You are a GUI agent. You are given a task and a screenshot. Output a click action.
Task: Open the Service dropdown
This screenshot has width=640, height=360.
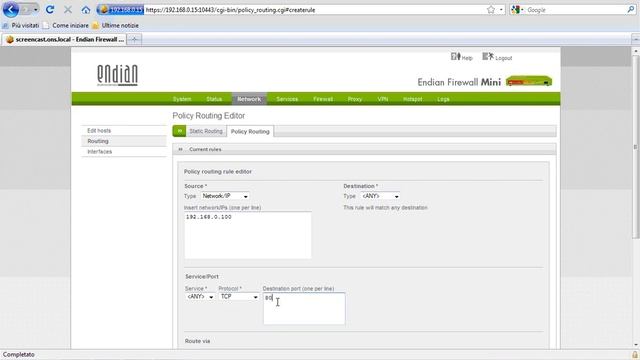(x=200, y=297)
